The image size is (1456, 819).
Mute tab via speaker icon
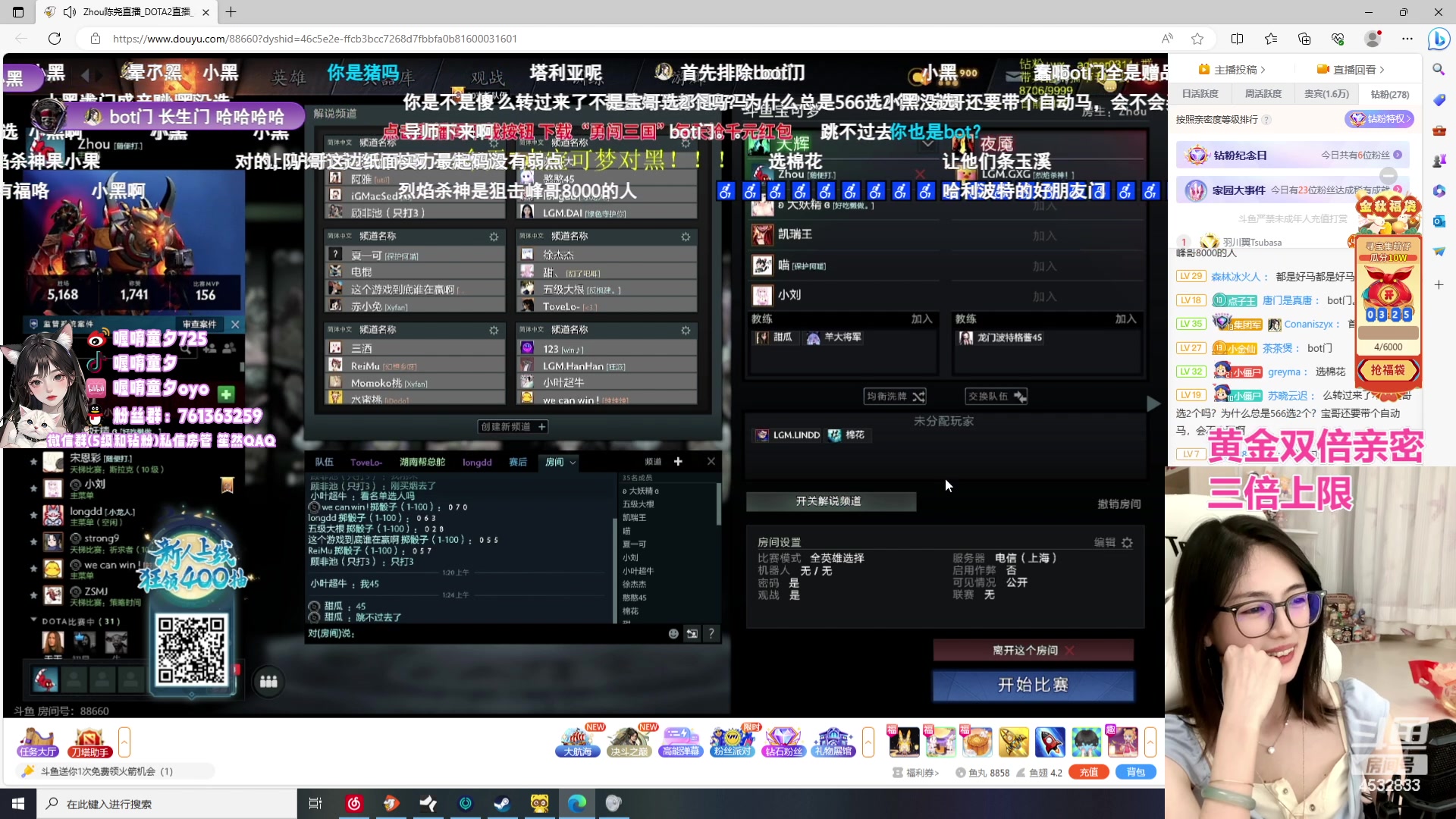[70, 12]
